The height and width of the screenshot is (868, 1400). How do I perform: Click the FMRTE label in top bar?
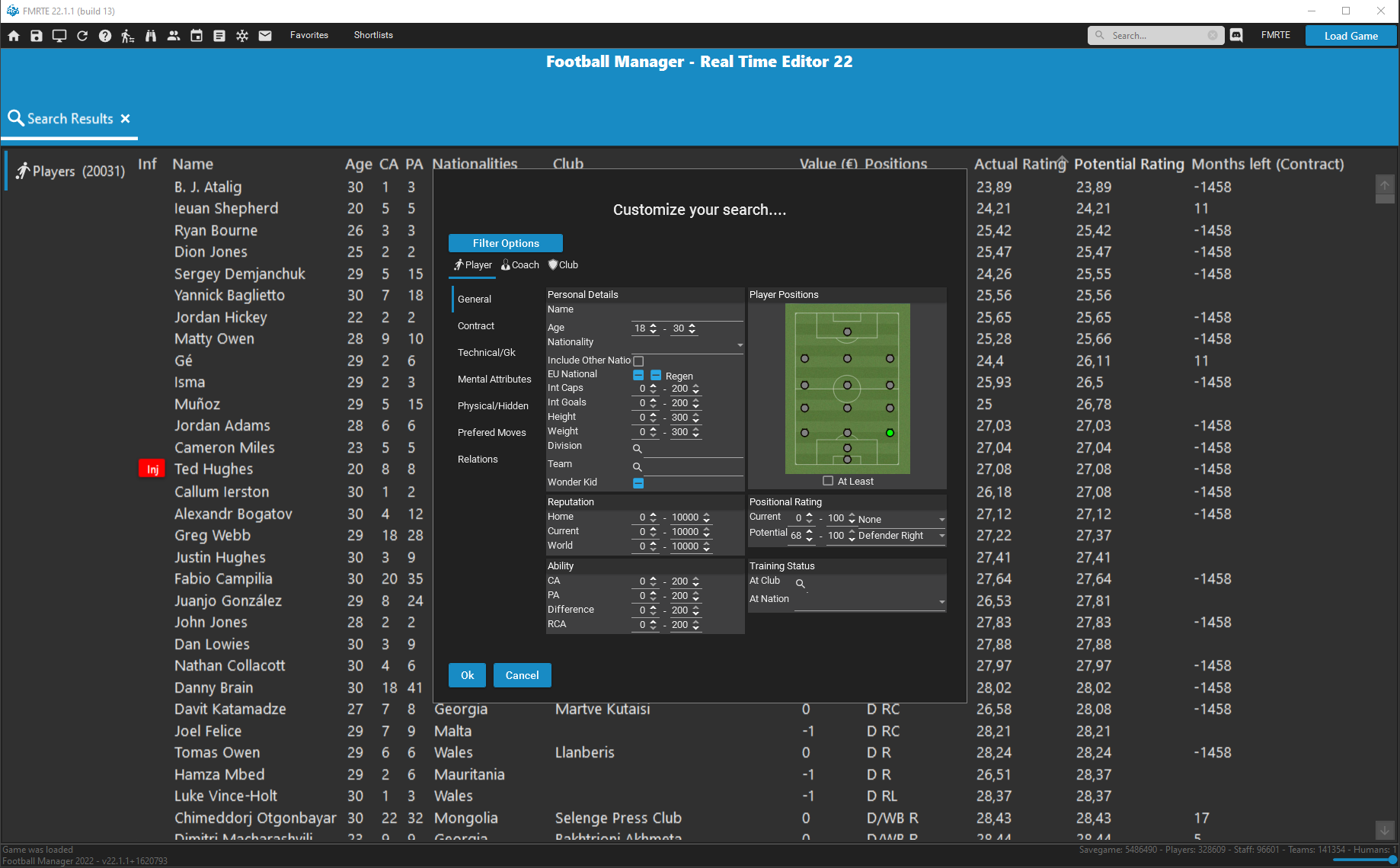pos(1276,35)
